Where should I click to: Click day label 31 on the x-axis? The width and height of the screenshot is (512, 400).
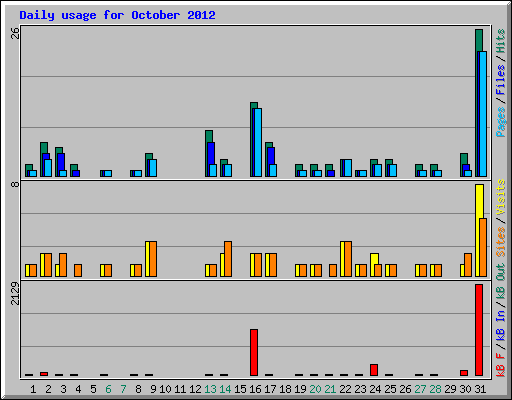pos(480,389)
